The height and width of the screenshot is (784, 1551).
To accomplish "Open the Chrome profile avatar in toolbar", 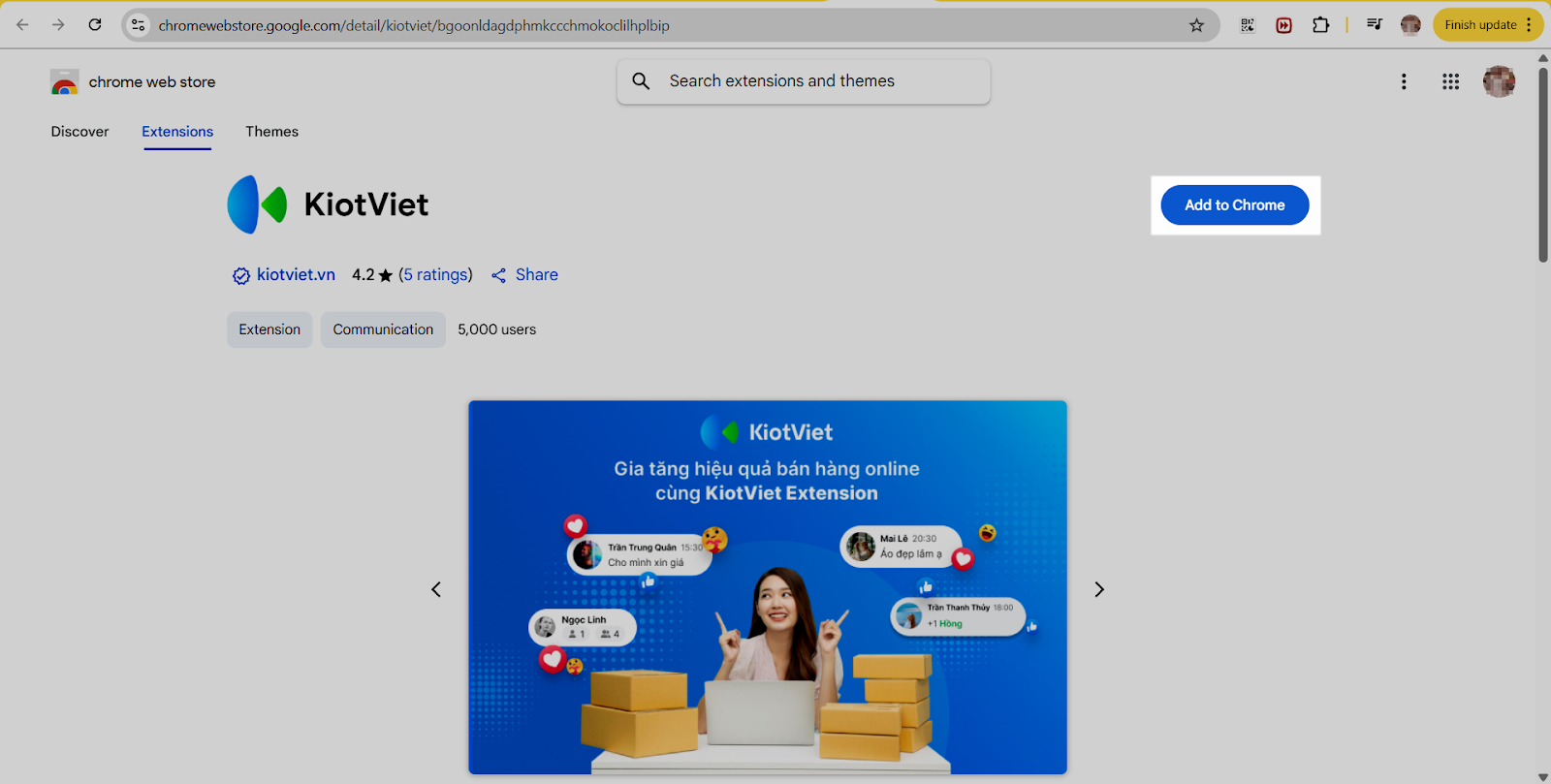I will click(1410, 25).
